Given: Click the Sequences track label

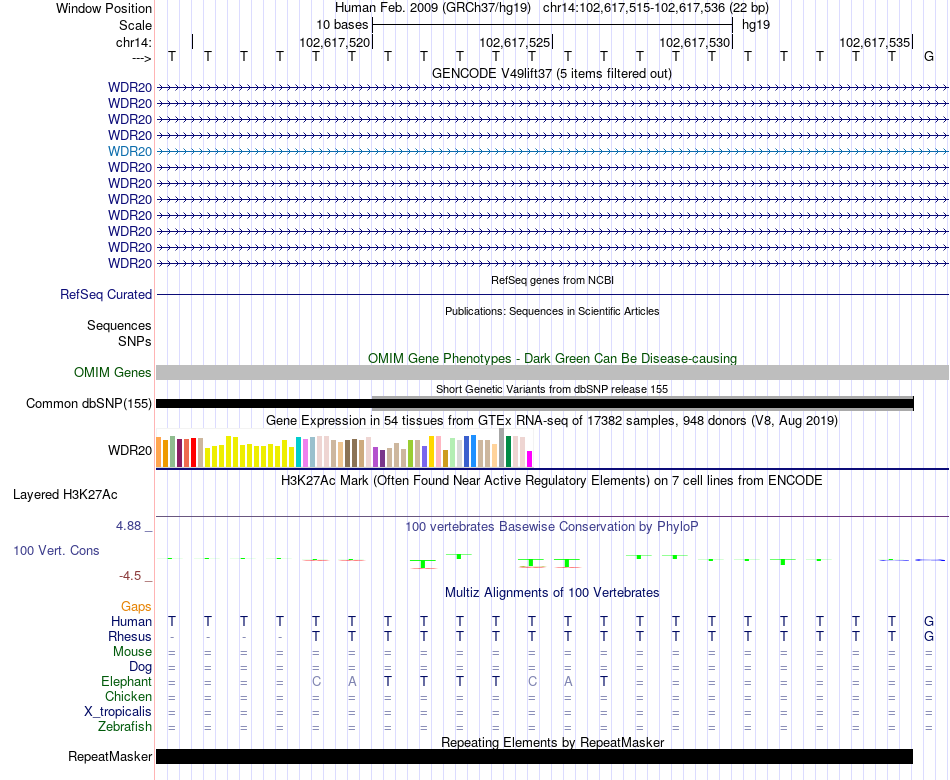Looking at the screenshot, I should (119, 325).
